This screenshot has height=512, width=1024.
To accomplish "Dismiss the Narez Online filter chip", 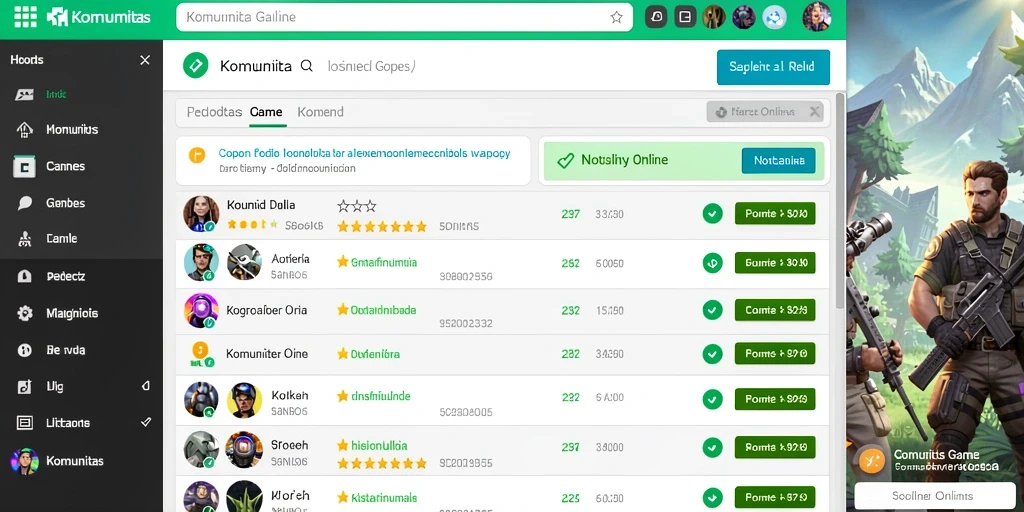I will coord(814,112).
